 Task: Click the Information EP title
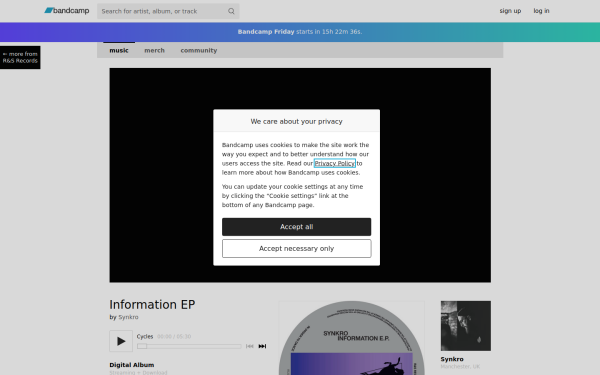[152, 305]
